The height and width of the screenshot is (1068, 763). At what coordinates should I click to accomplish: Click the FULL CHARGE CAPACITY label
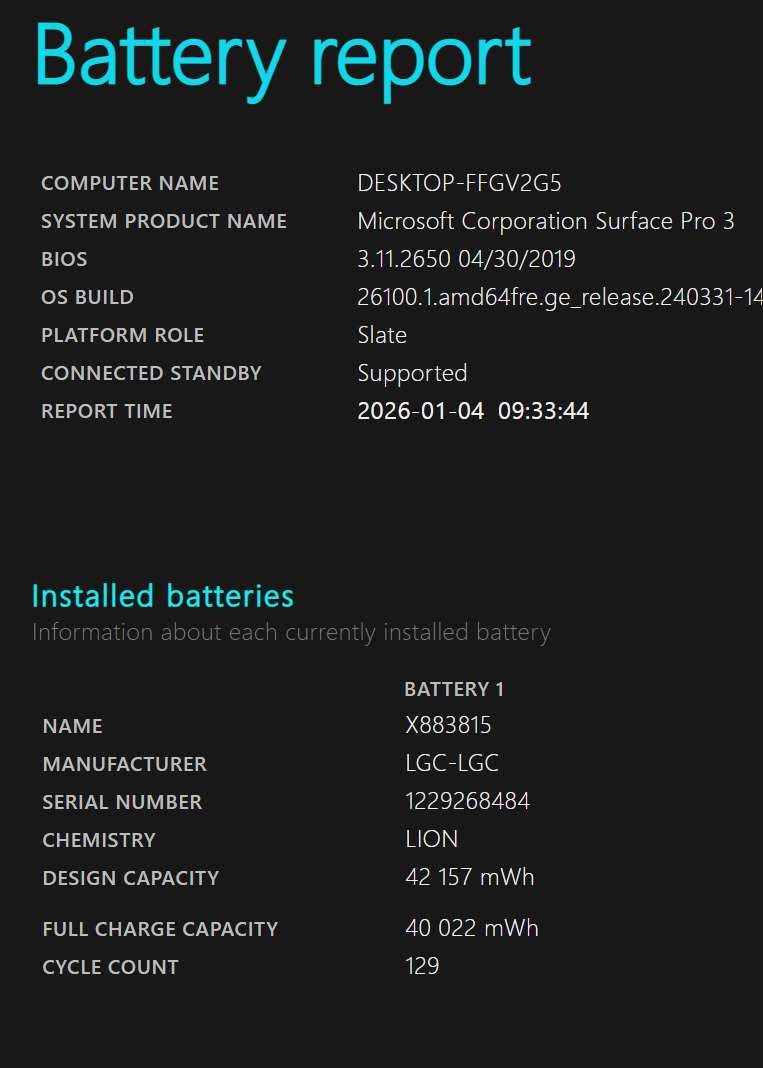pos(160,930)
